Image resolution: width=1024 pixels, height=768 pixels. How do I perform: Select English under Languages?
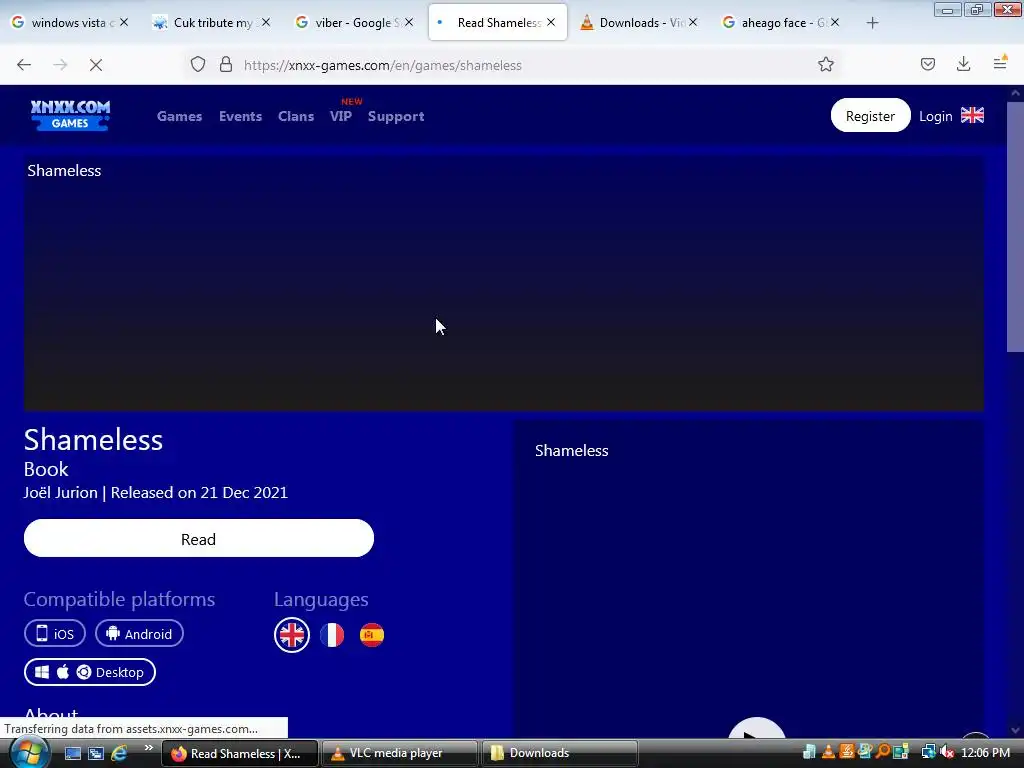click(x=292, y=635)
